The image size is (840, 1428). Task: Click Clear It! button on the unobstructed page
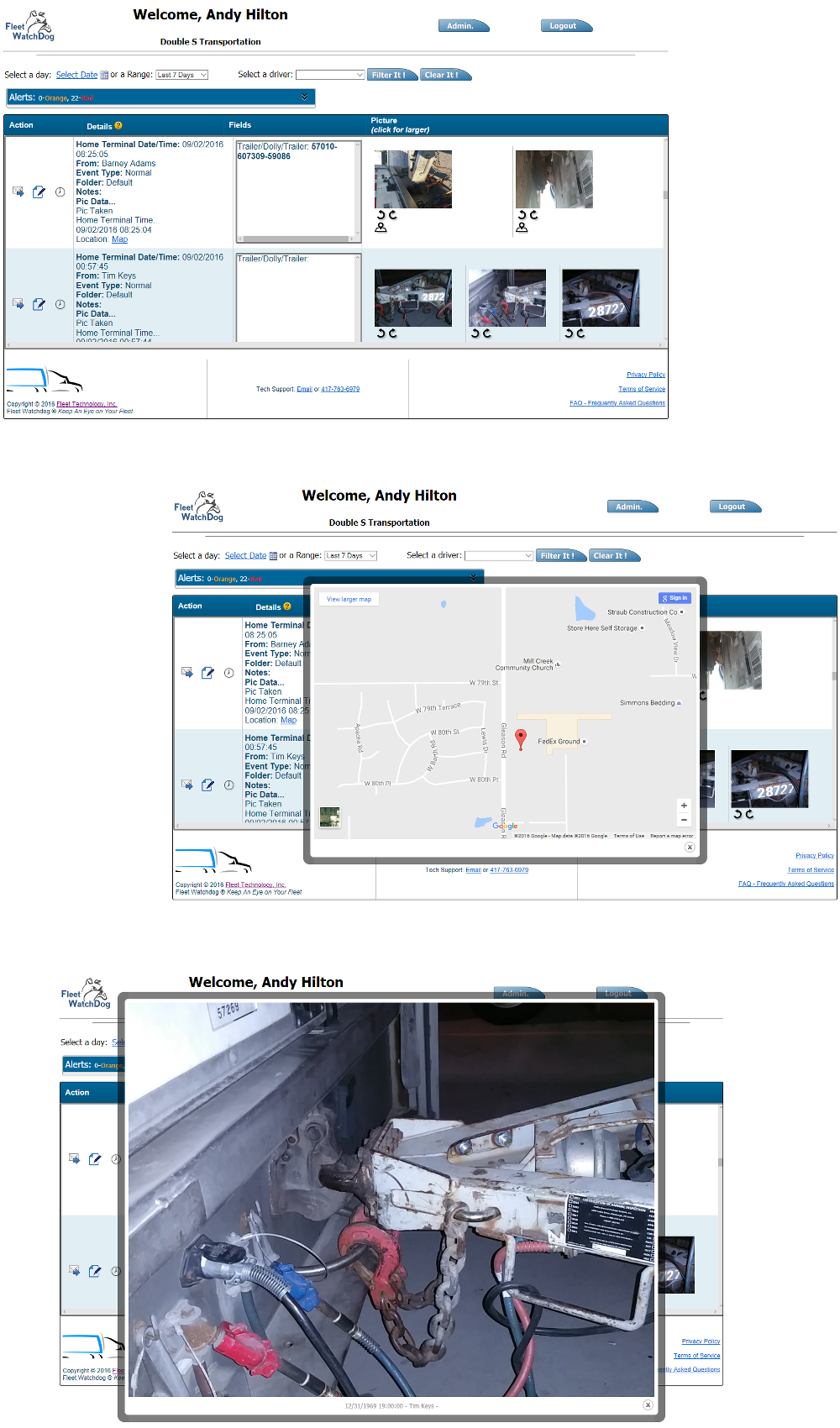[x=445, y=75]
